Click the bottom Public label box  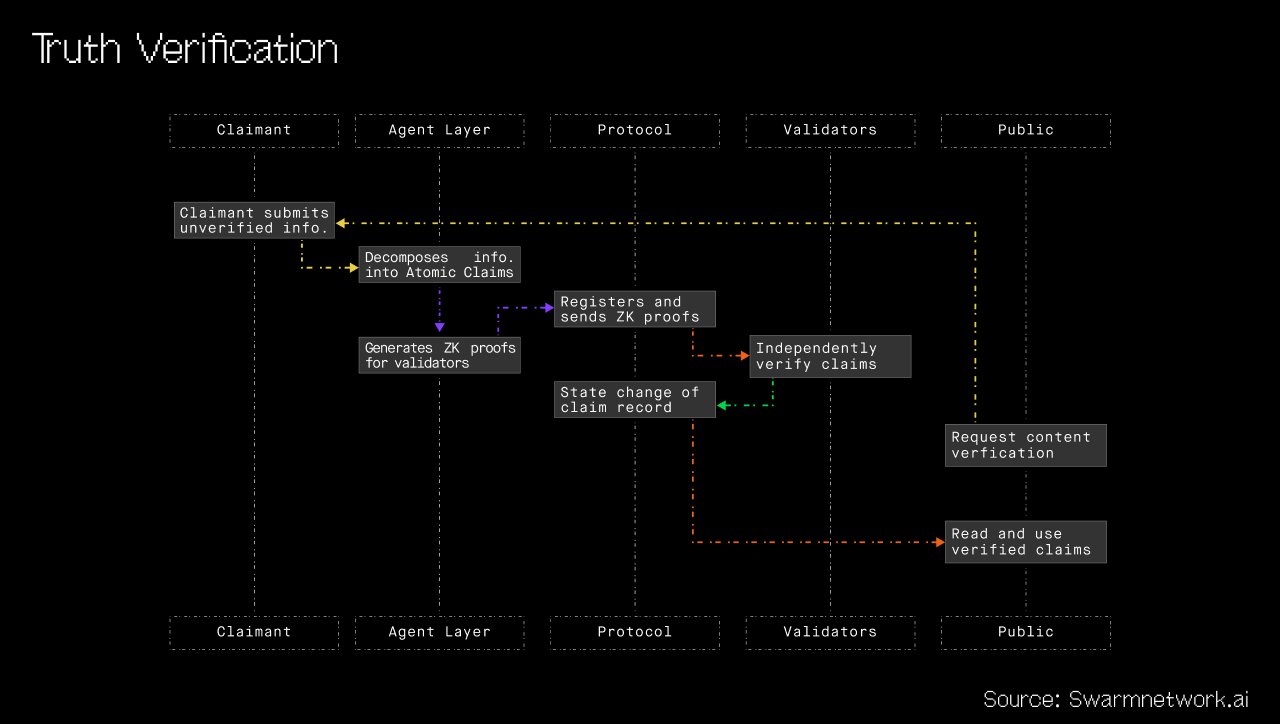tap(1025, 632)
